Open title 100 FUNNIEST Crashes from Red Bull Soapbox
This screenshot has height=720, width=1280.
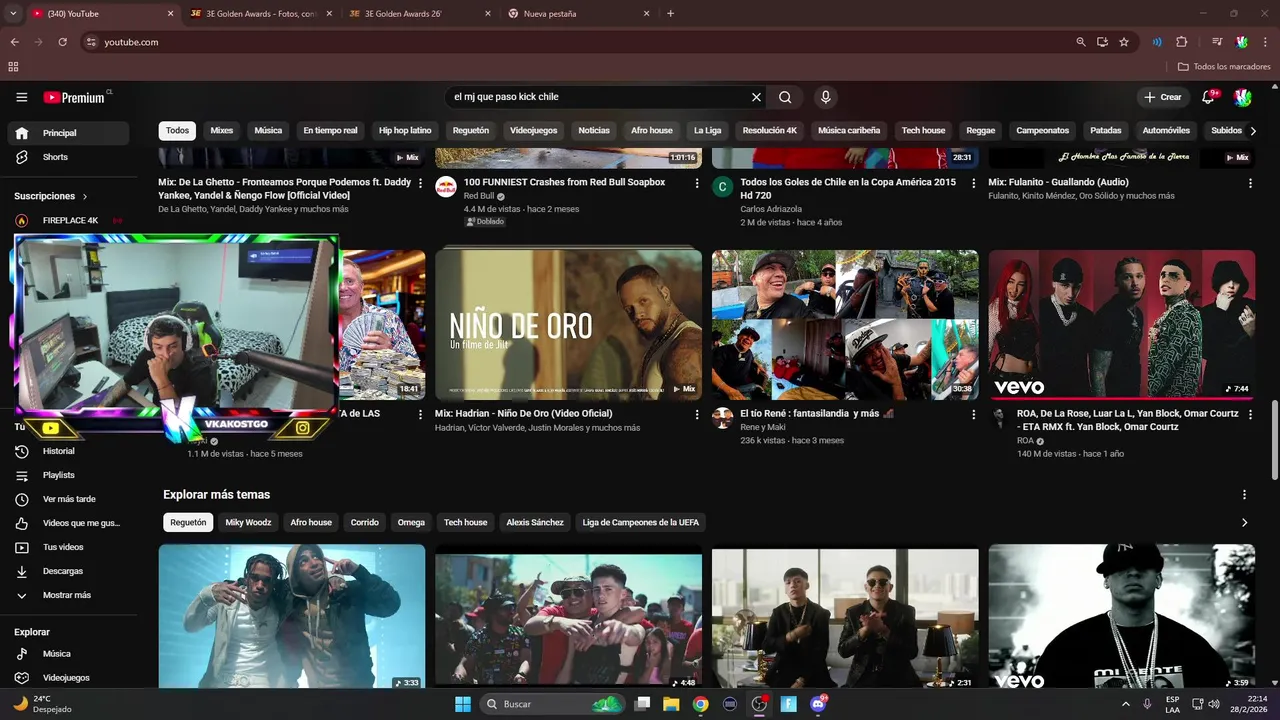pos(564,182)
